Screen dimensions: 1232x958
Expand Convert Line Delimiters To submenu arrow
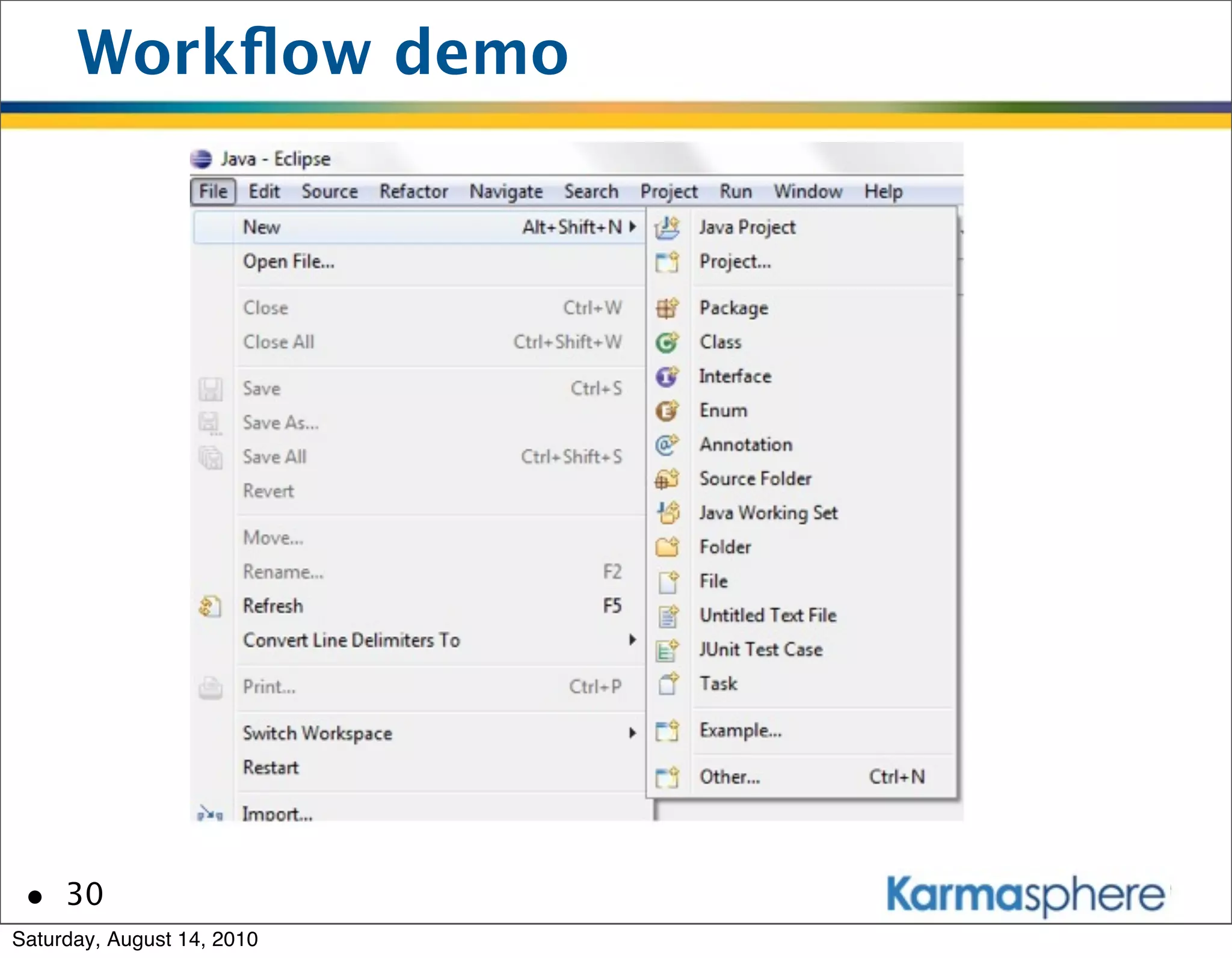tap(632, 639)
